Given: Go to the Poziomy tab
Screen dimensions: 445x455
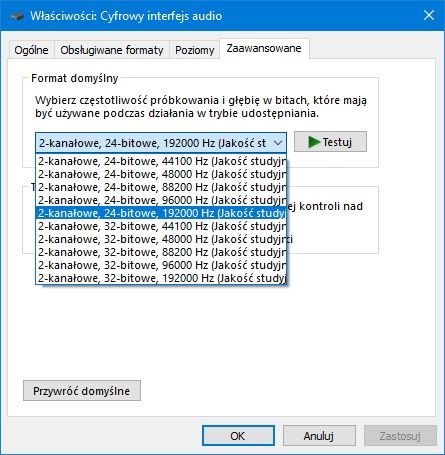Looking at the screenshot, I should 194,50.
